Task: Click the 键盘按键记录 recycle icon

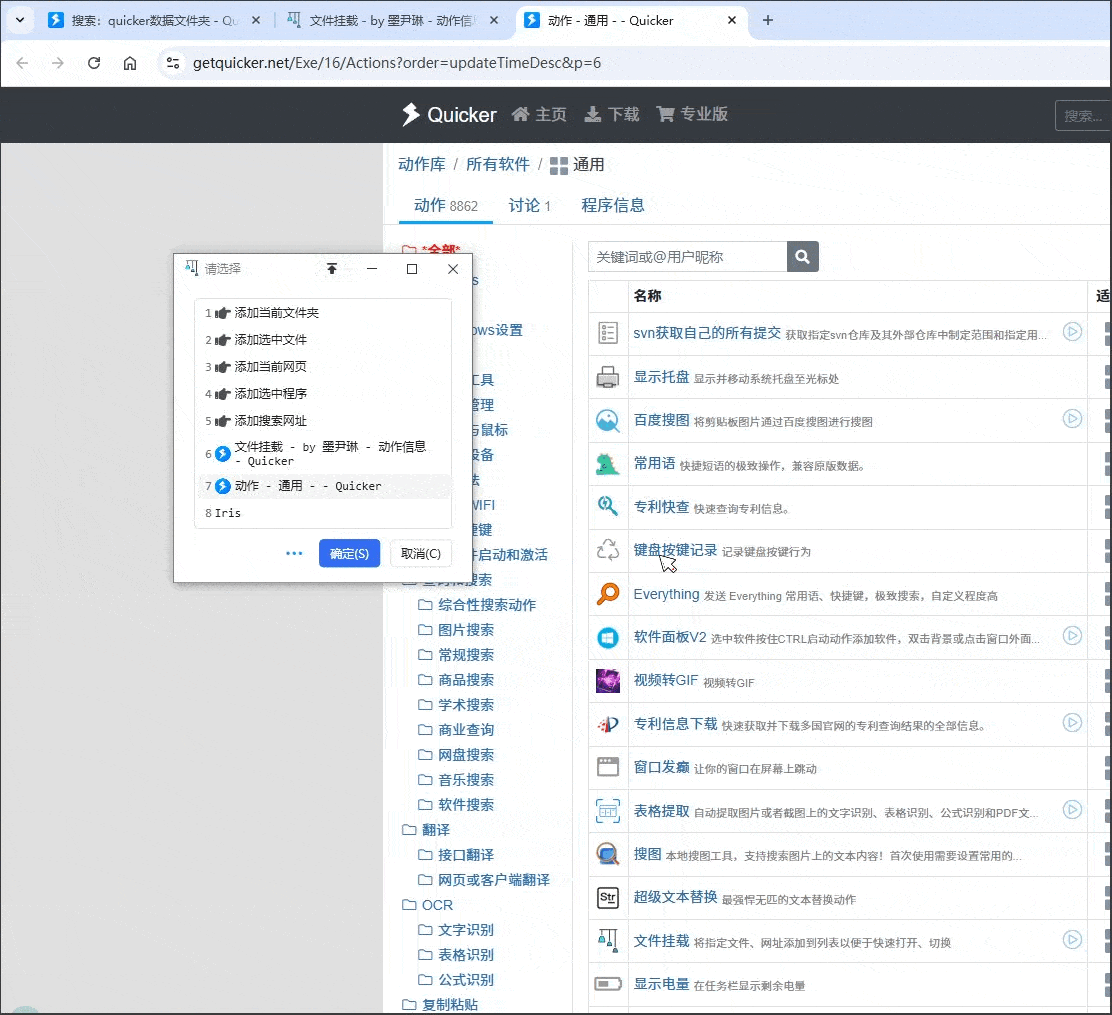Action: tap(608, 550)
